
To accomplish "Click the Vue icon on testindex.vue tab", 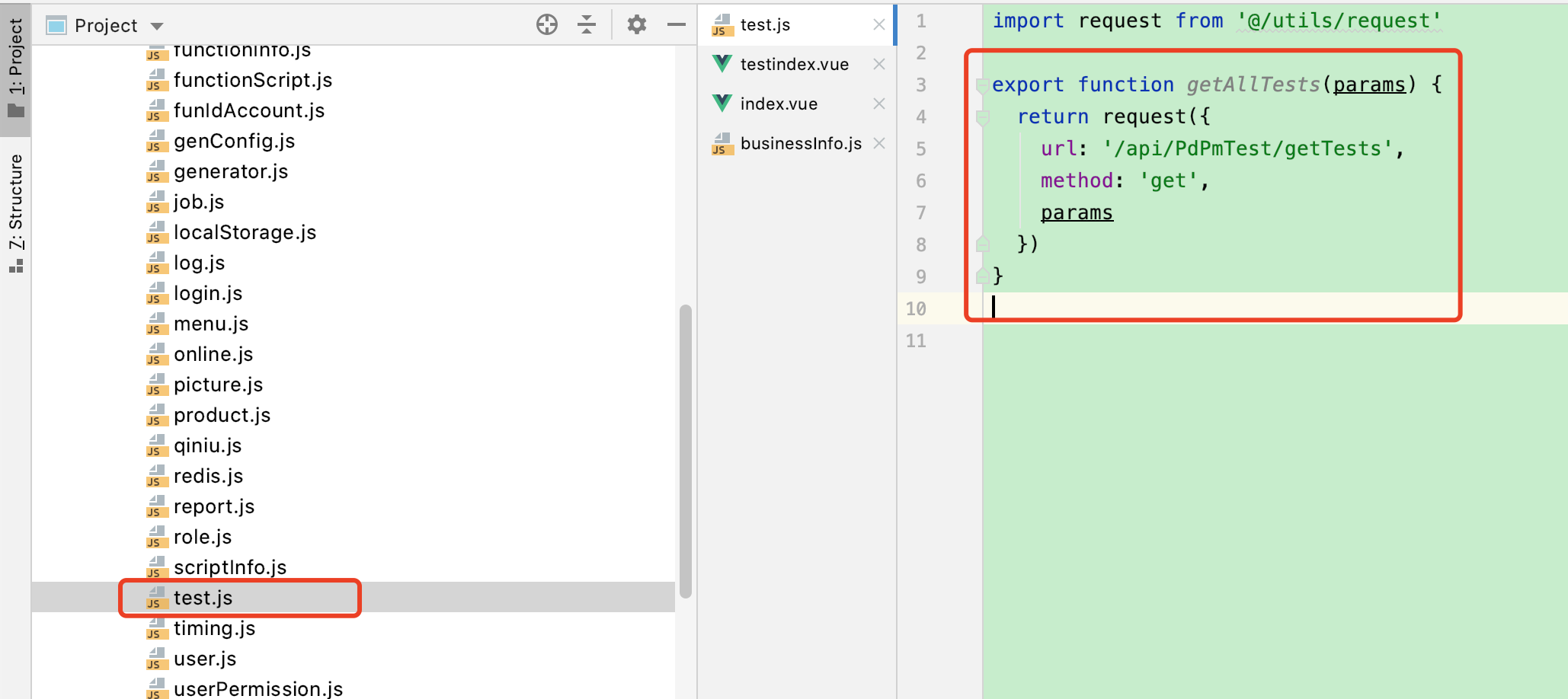I will tap(722, 64).
